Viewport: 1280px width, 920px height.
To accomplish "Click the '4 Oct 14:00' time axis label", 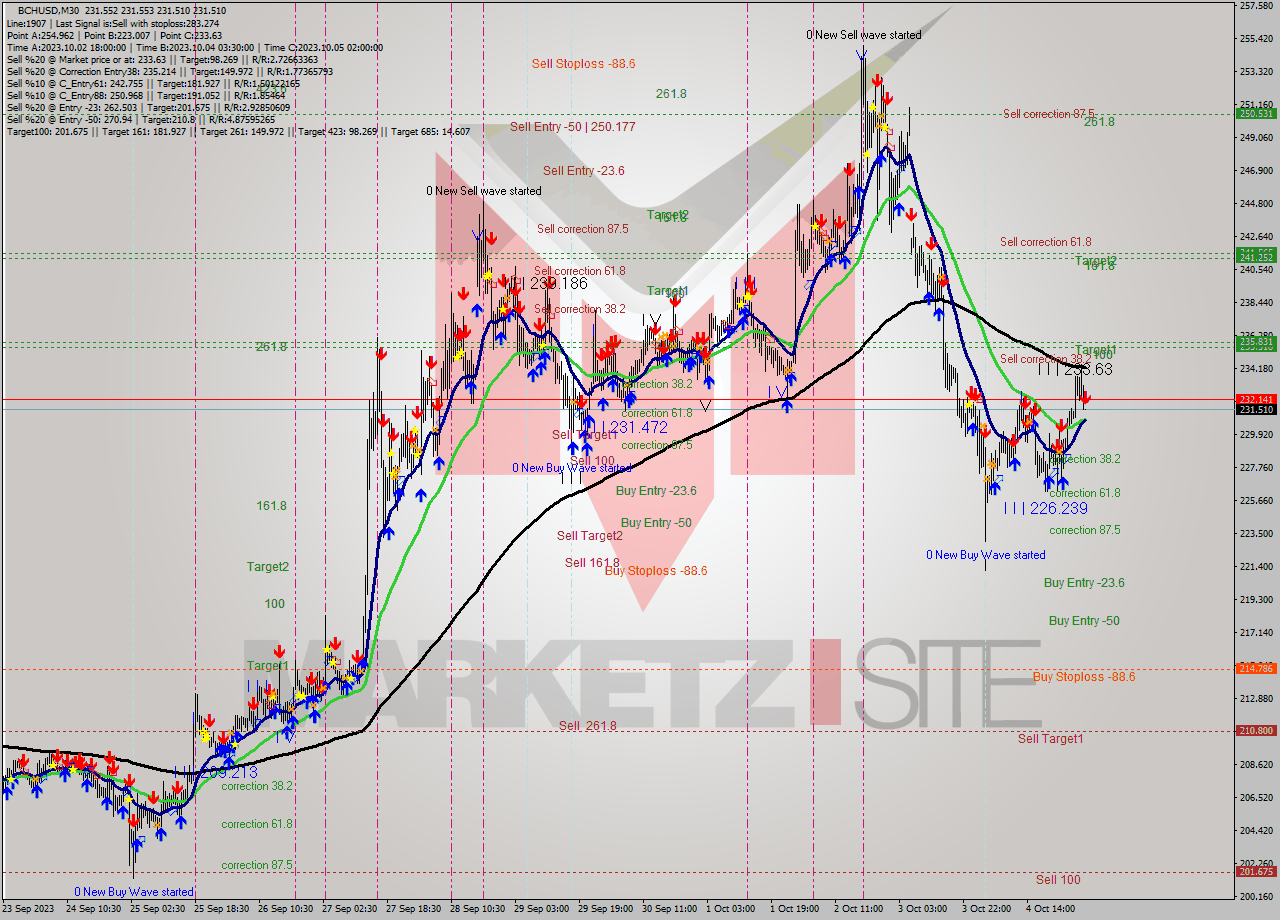I will click(x=1052, y=909).
